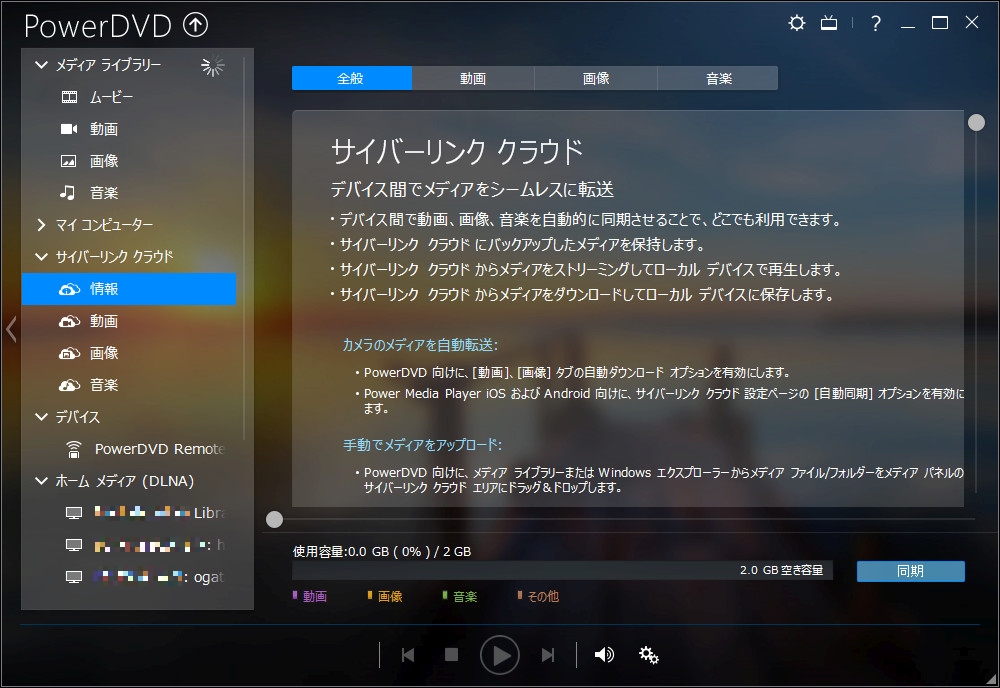This screenshot has height=688, width=1000.
Task: Click the volume speaker icon
Action: [x=603, y=655]
